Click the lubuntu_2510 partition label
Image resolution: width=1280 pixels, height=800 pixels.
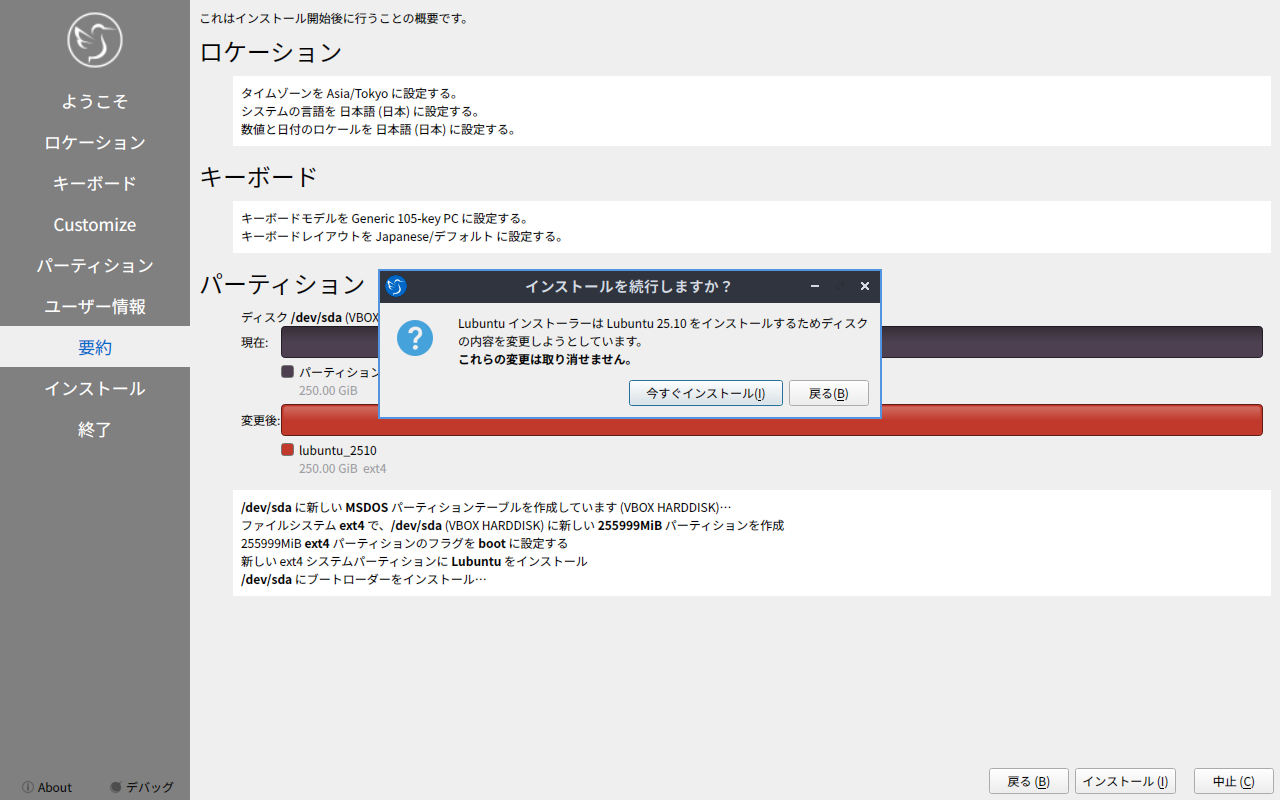[338, 451]
